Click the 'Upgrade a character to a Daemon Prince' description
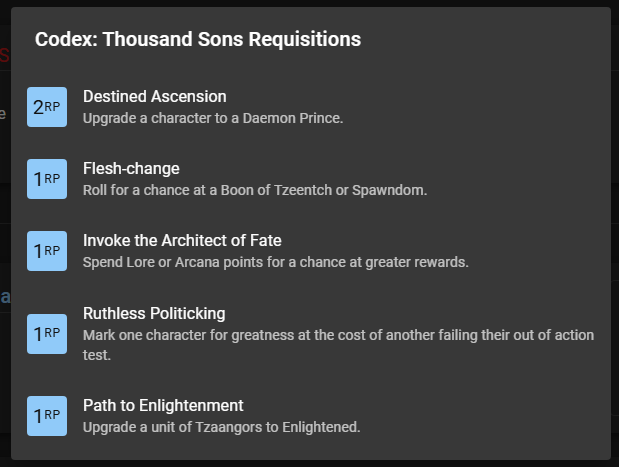 pos(213,118)
